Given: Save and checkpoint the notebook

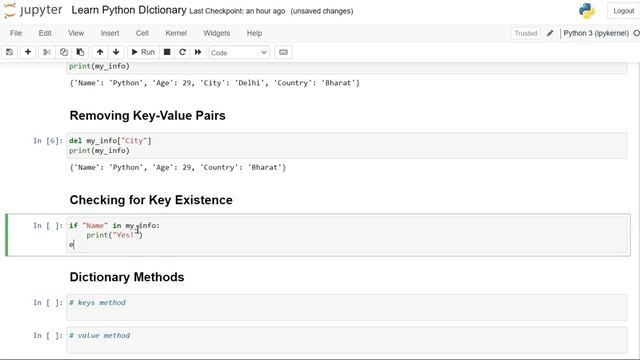Looking at the screenshot, I should (x=9, y=52).
